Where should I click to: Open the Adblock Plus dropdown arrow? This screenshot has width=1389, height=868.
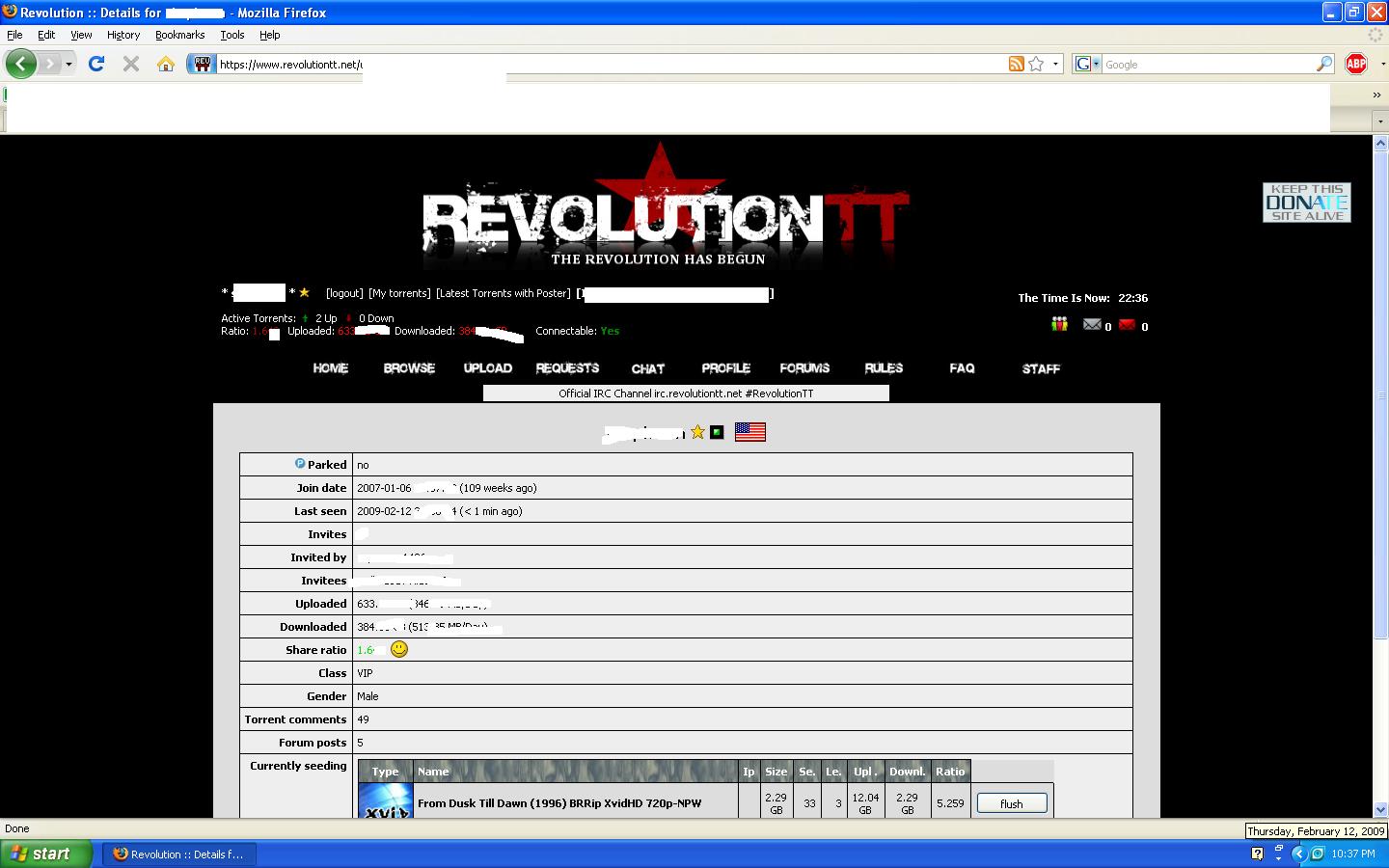[x=1381, y=64]
